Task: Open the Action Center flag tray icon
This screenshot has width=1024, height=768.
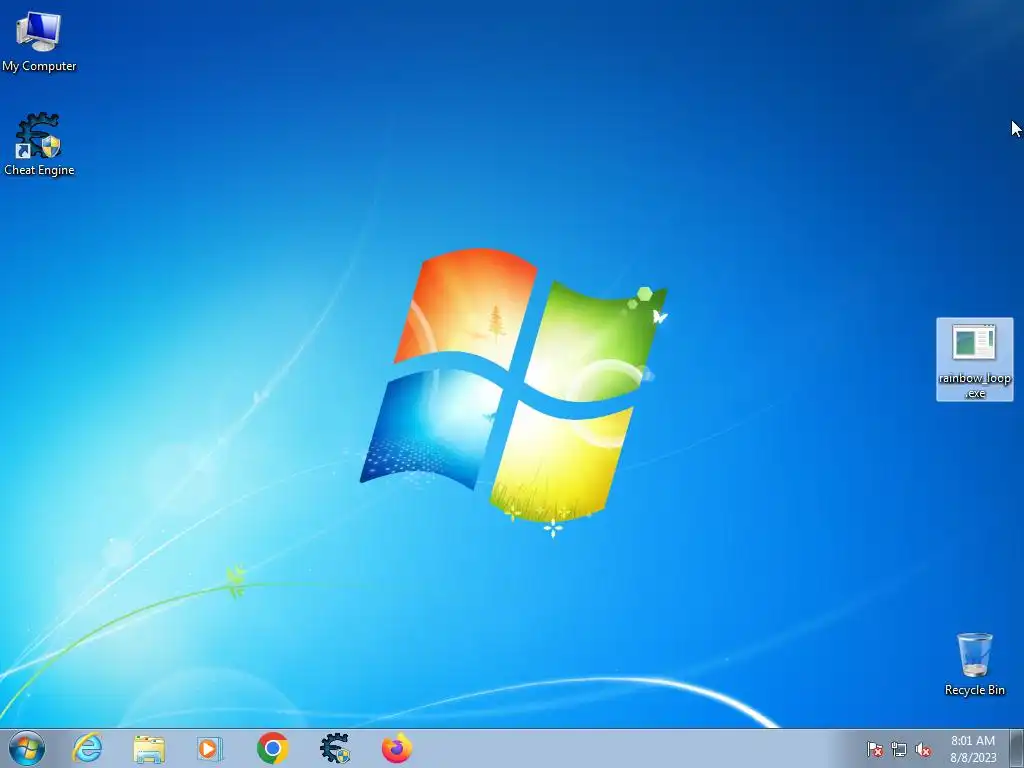Action: [x=874, y=749]
